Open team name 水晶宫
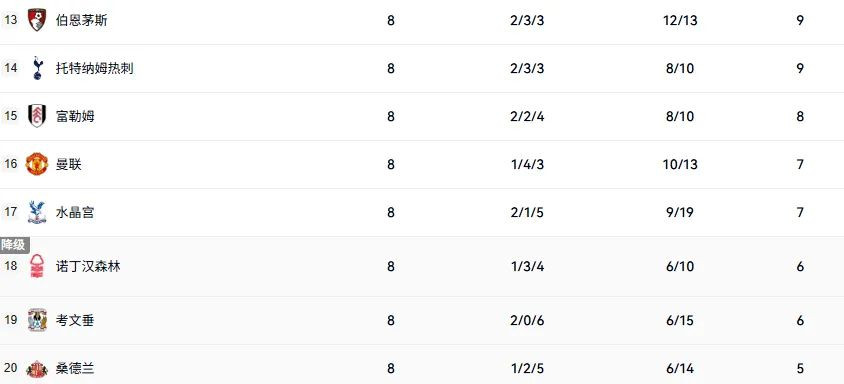 click(75, 212)
